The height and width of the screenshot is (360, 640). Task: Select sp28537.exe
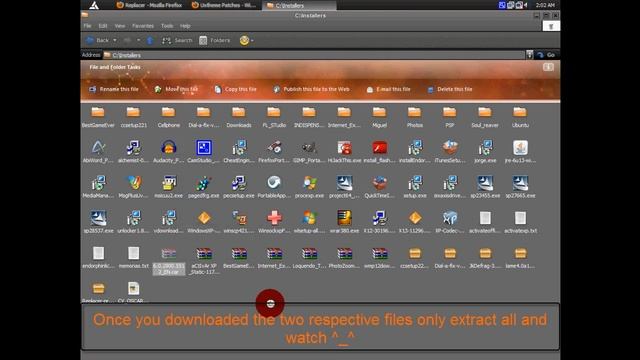tap(98, 222)
